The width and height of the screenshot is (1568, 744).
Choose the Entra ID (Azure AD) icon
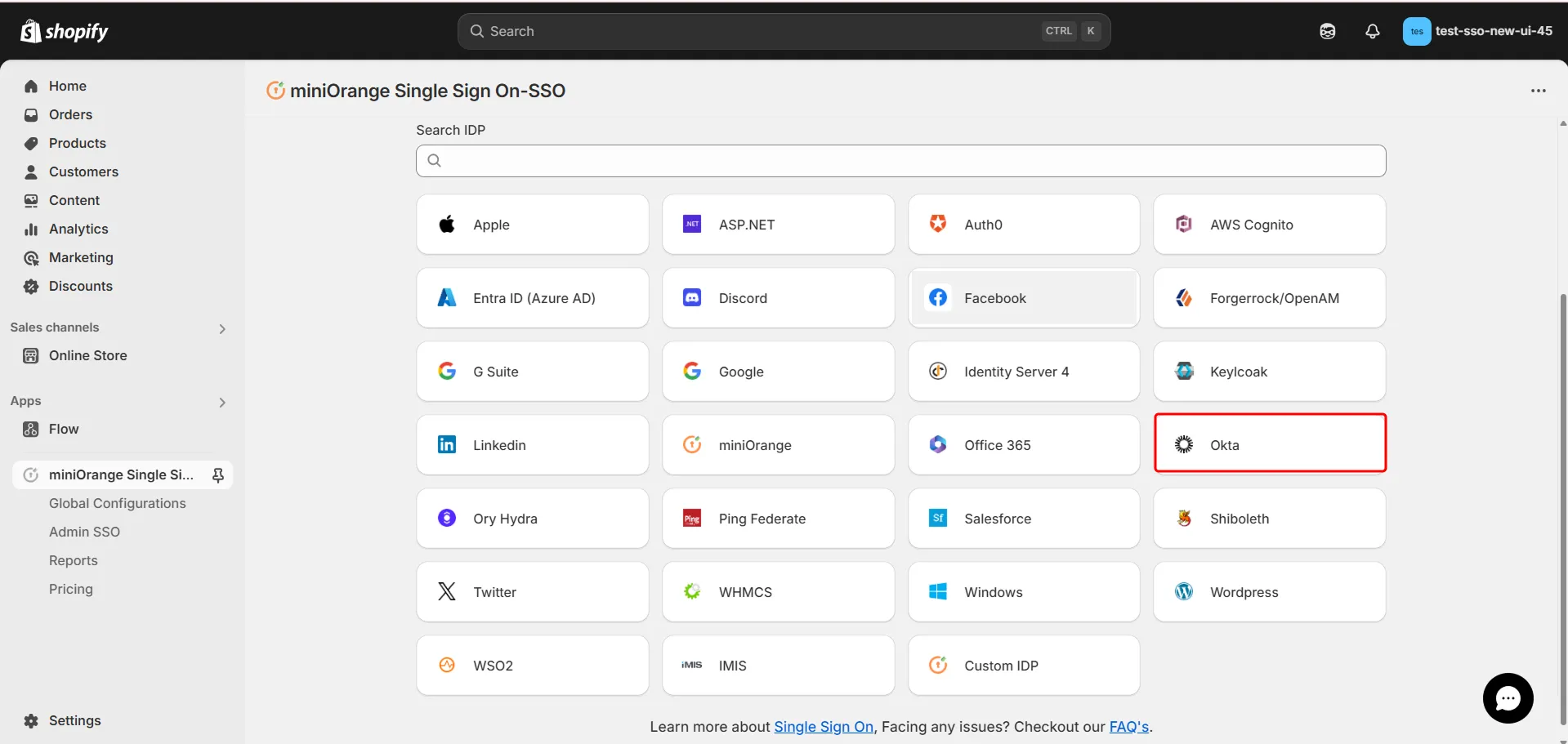[447, 297]
